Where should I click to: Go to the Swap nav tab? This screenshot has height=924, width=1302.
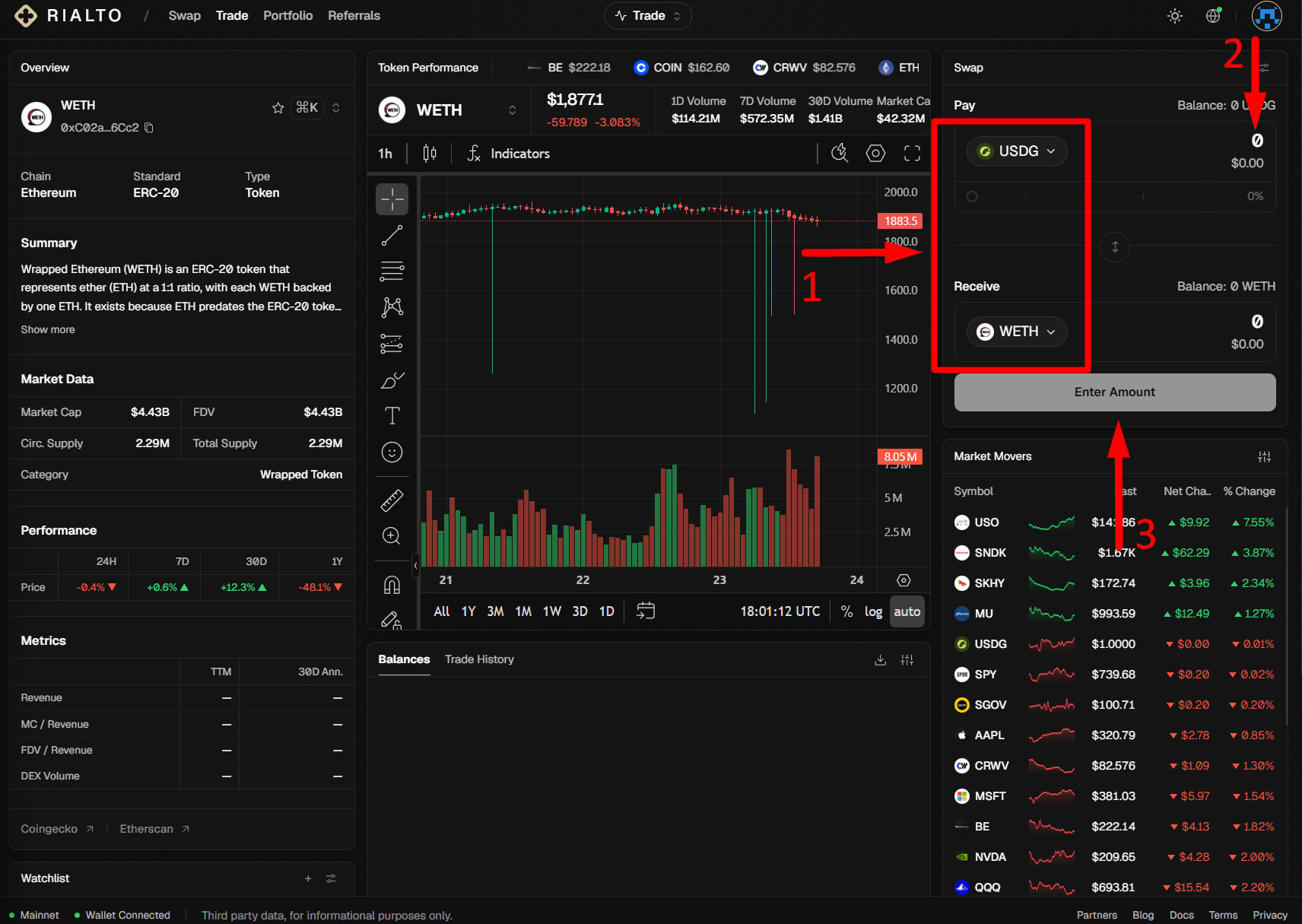[x=185, y=16]
